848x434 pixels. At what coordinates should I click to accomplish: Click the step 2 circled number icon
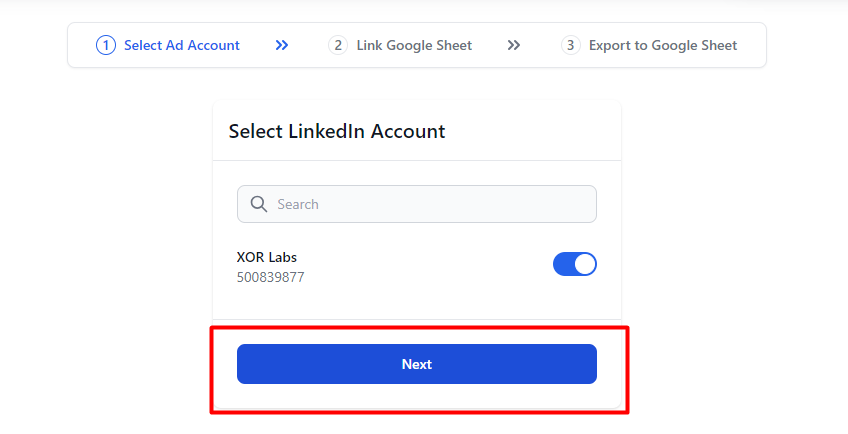point(338,45)
